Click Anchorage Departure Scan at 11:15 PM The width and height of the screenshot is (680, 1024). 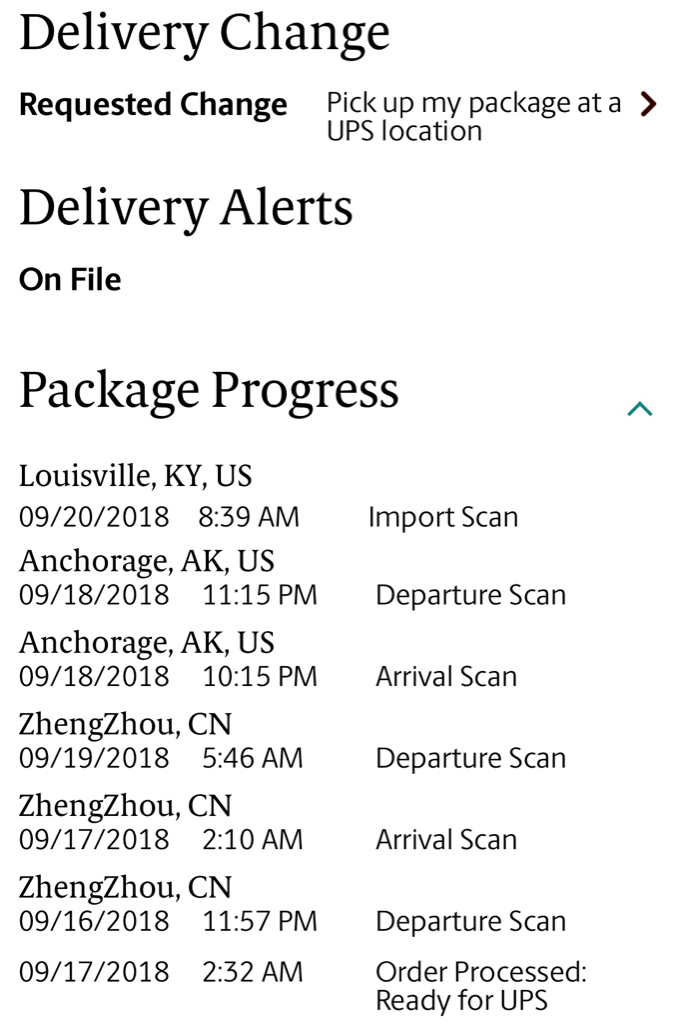(x=470, y=596)
